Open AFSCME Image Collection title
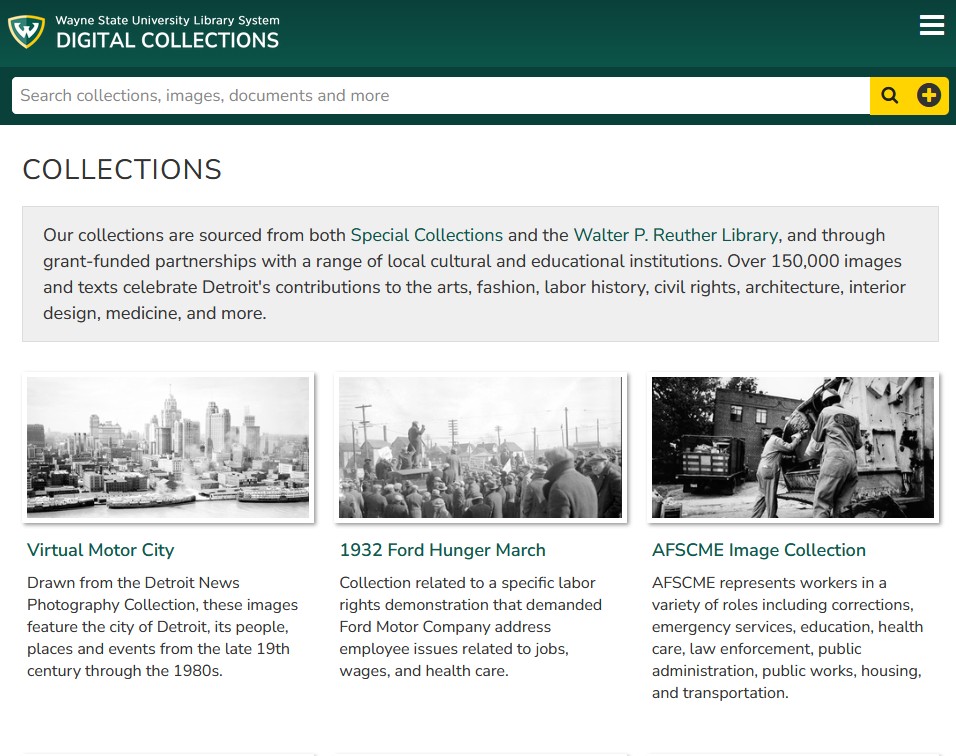 tap(758, 550)
